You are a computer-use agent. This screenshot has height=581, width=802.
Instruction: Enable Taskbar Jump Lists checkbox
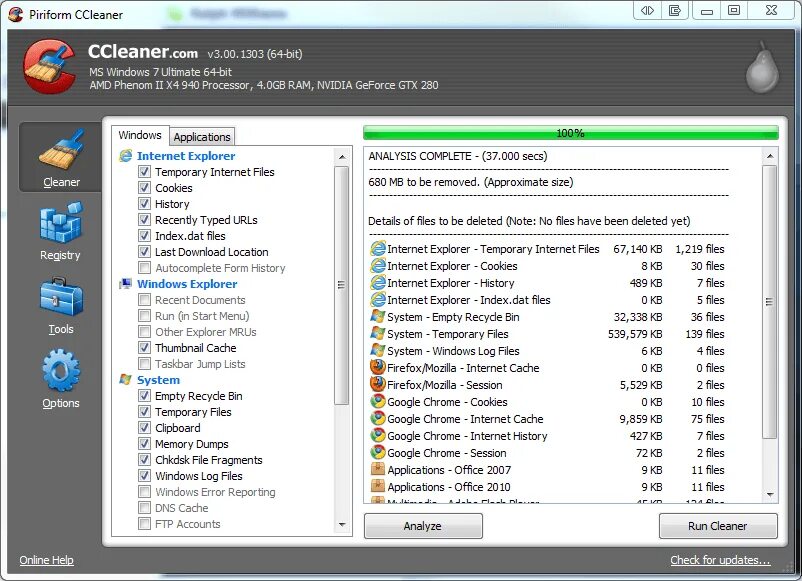click(144, 364)
